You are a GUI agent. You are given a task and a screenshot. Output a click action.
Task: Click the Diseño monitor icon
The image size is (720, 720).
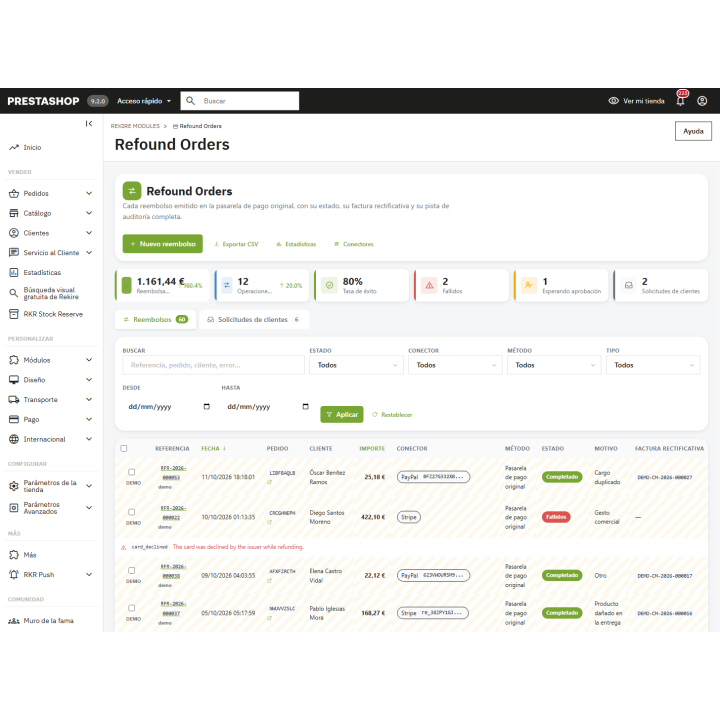[14, 380]
